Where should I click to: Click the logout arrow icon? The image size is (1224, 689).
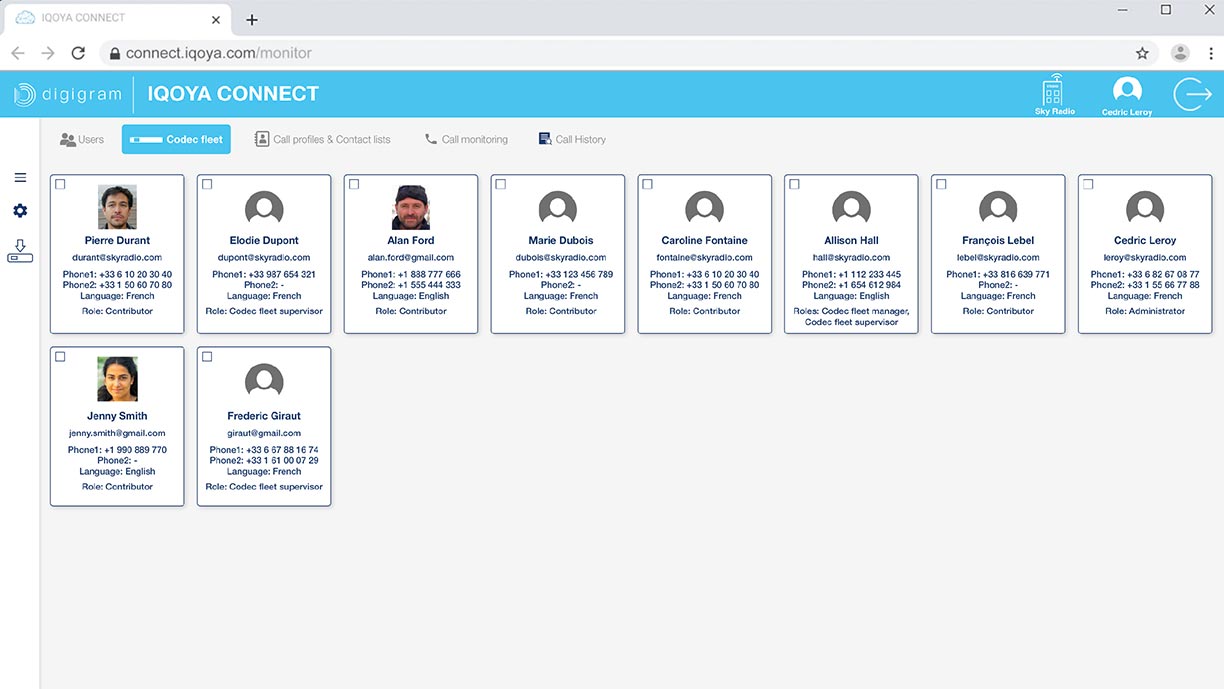[1192, 94]
